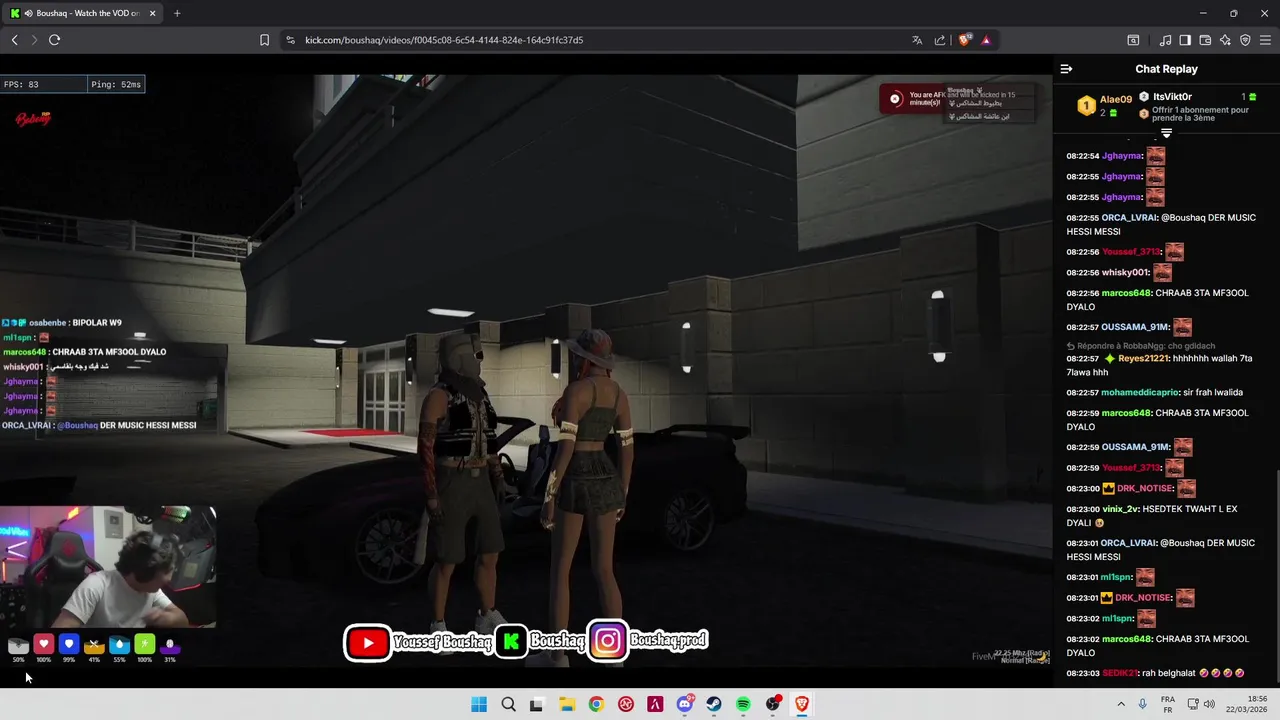Open Windows taskbar search
Image resolution: width=1280 pixels, height=720 pixels.
click(x=508, y=704)
